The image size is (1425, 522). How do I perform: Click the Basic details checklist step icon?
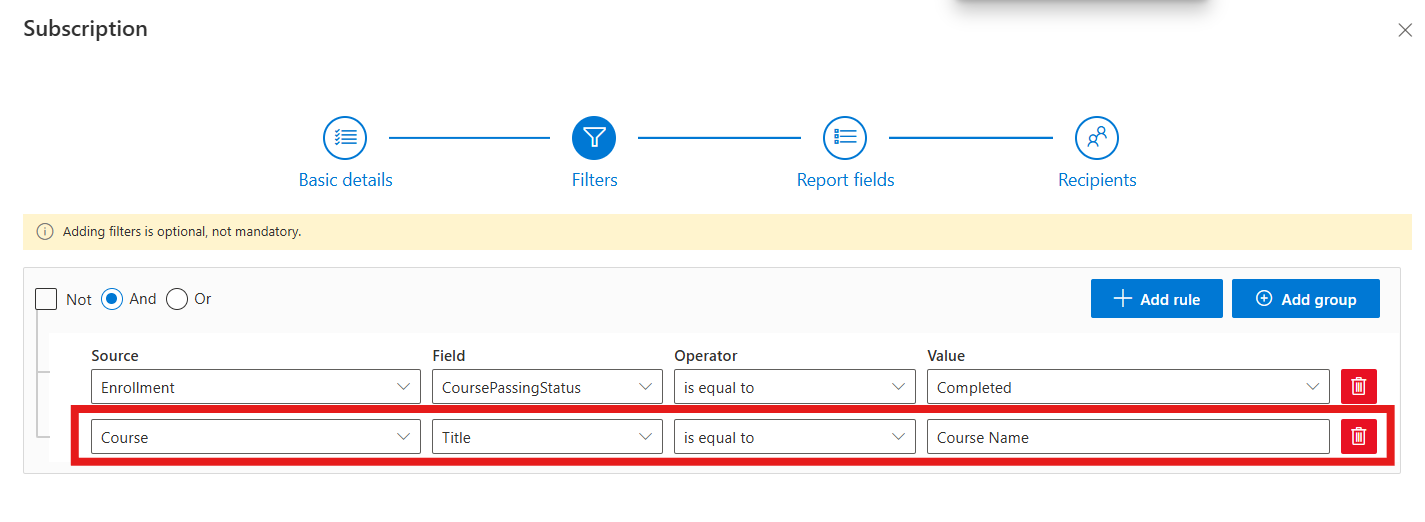click(x=345, y=138)
